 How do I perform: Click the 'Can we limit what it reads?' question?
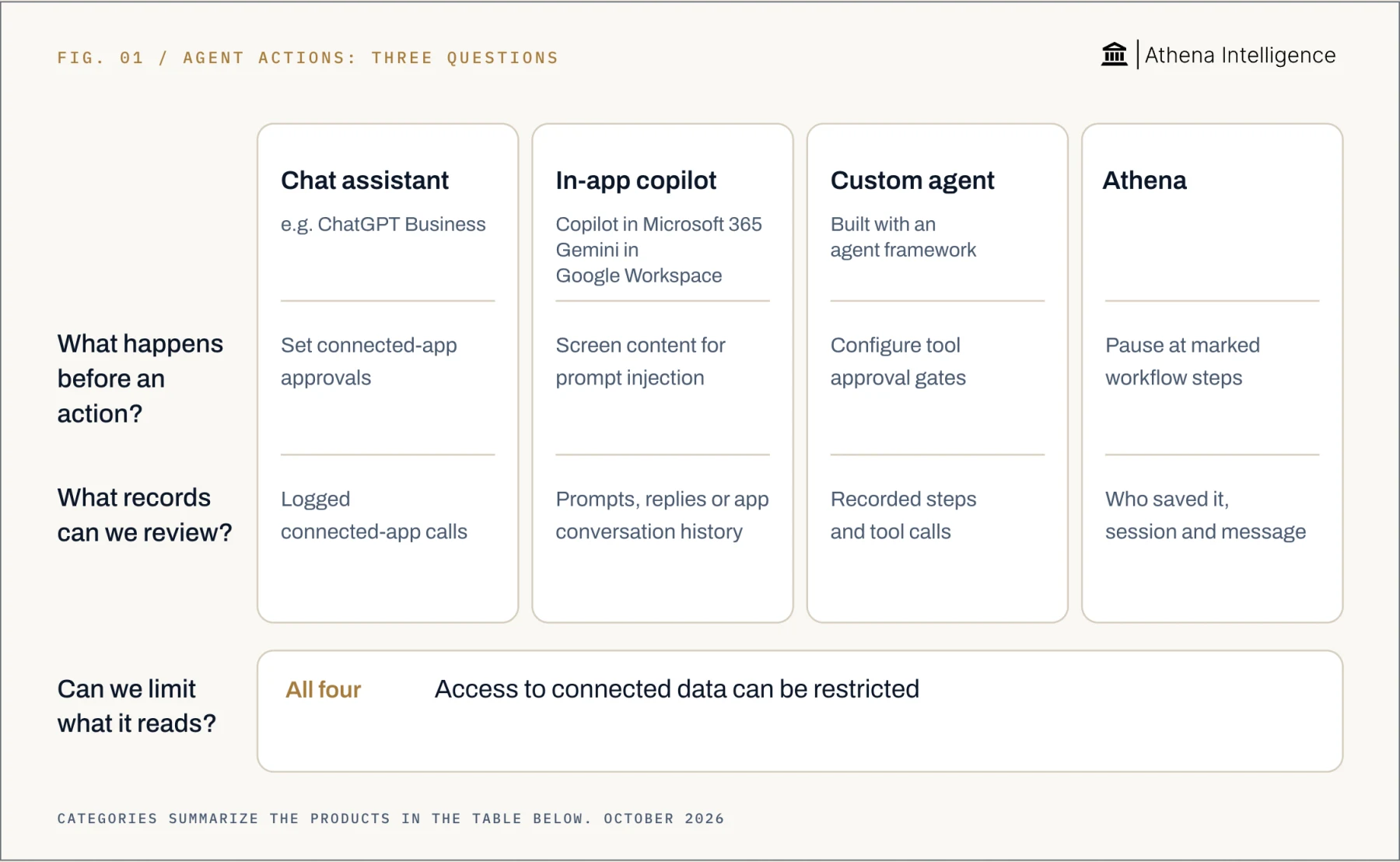(x=137, y=706)
